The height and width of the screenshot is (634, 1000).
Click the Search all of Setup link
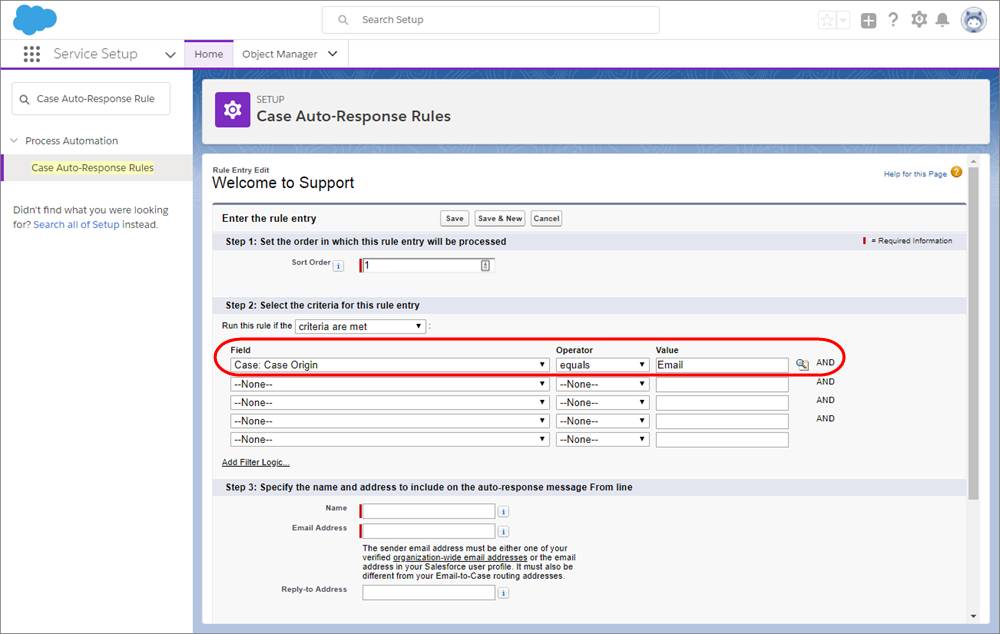[x=76, y=225]
